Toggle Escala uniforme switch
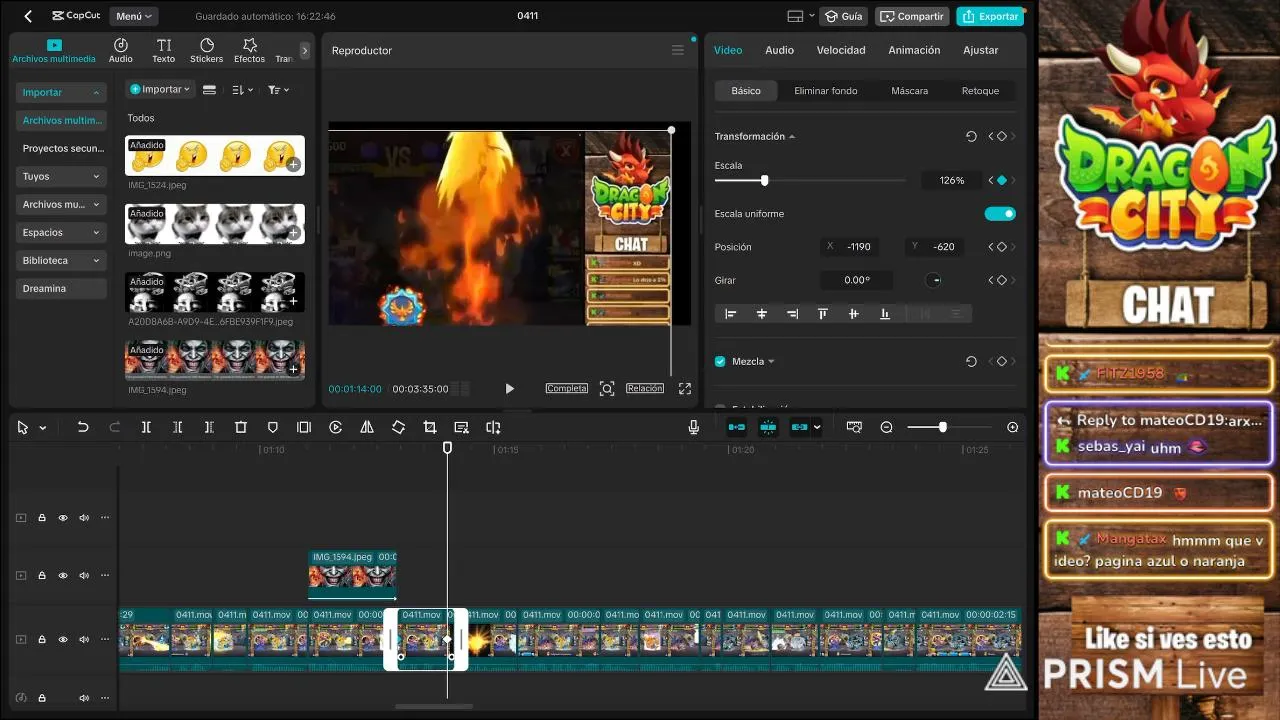1280x720 pixels. 1000,213
